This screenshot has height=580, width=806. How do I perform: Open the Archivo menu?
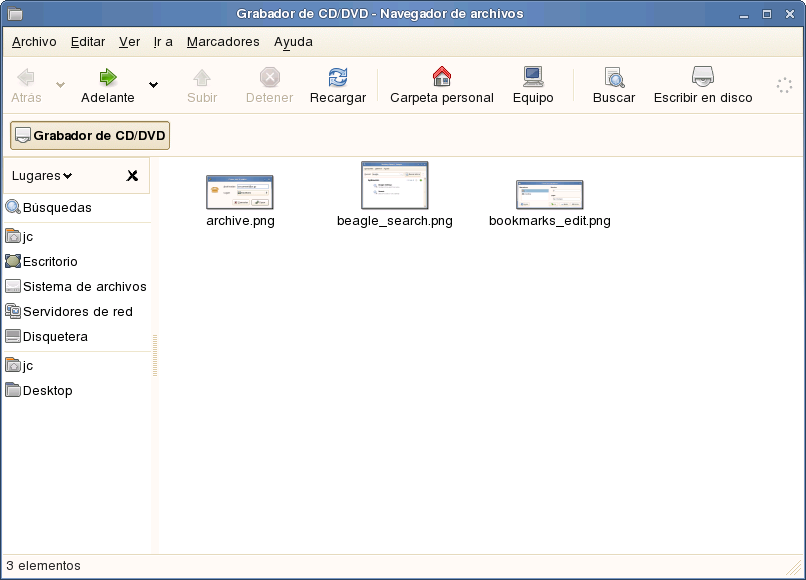[34, 42]
